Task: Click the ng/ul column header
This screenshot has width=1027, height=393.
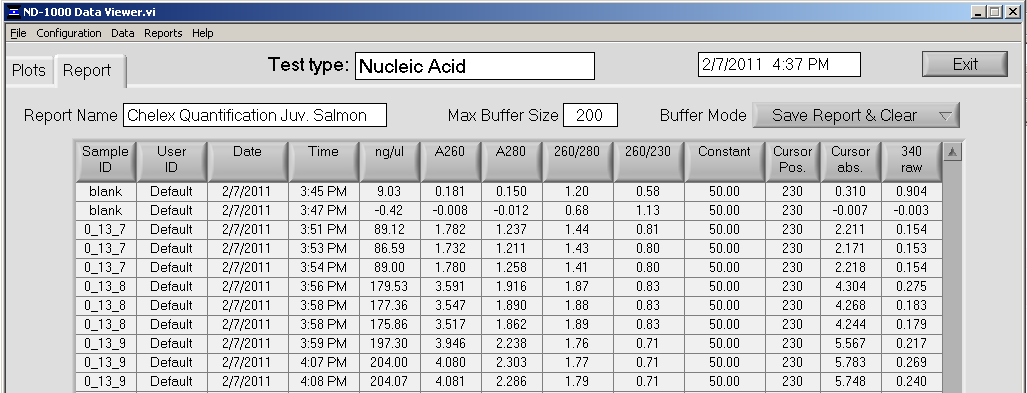Action: click(x=390, y=160)
